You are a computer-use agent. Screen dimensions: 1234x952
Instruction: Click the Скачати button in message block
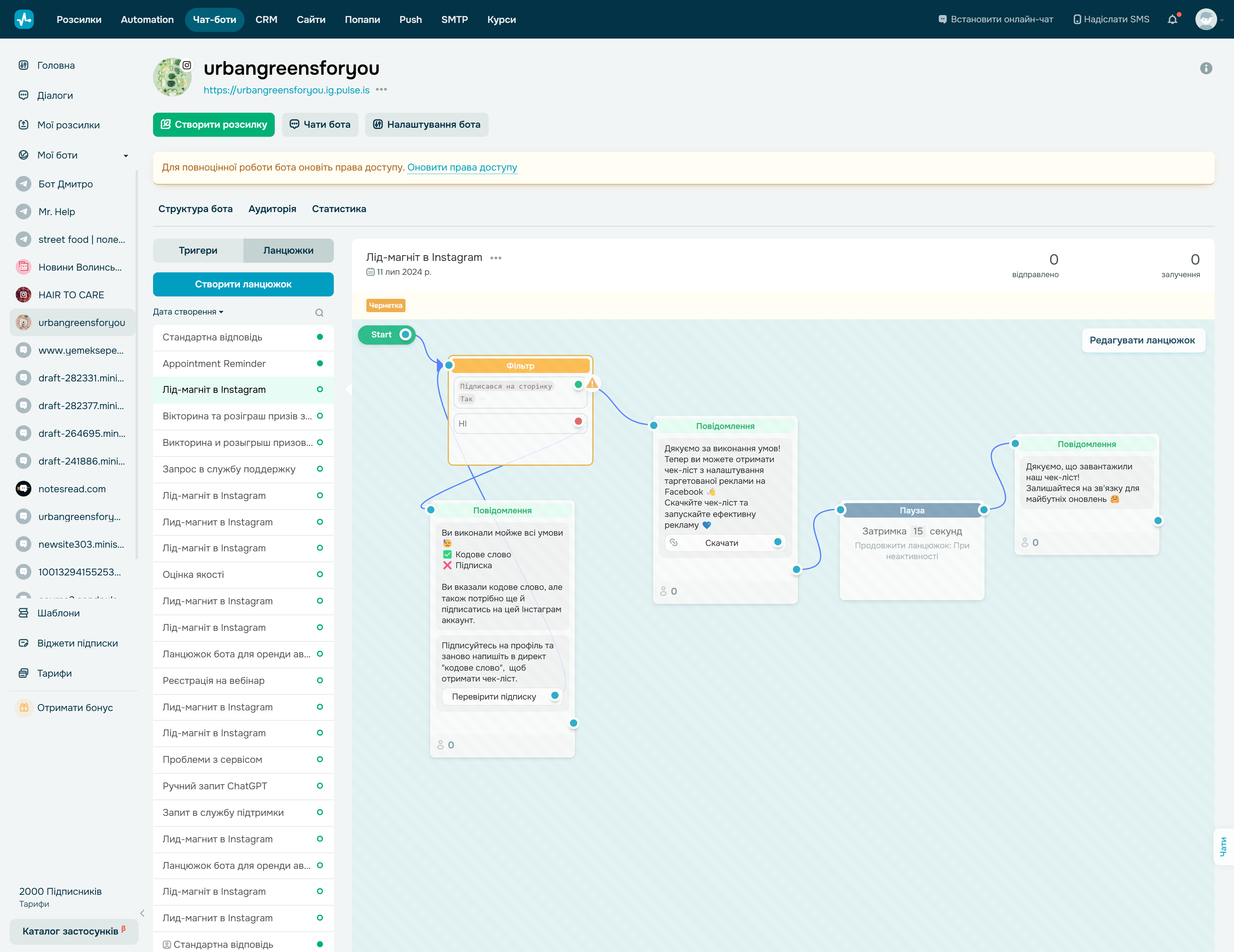click(x=725, y=543)
